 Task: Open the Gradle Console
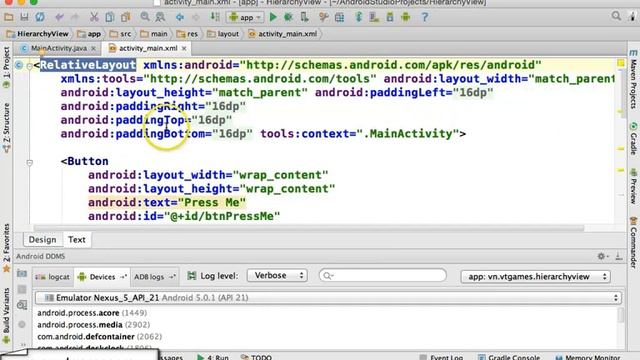[509, 357]
